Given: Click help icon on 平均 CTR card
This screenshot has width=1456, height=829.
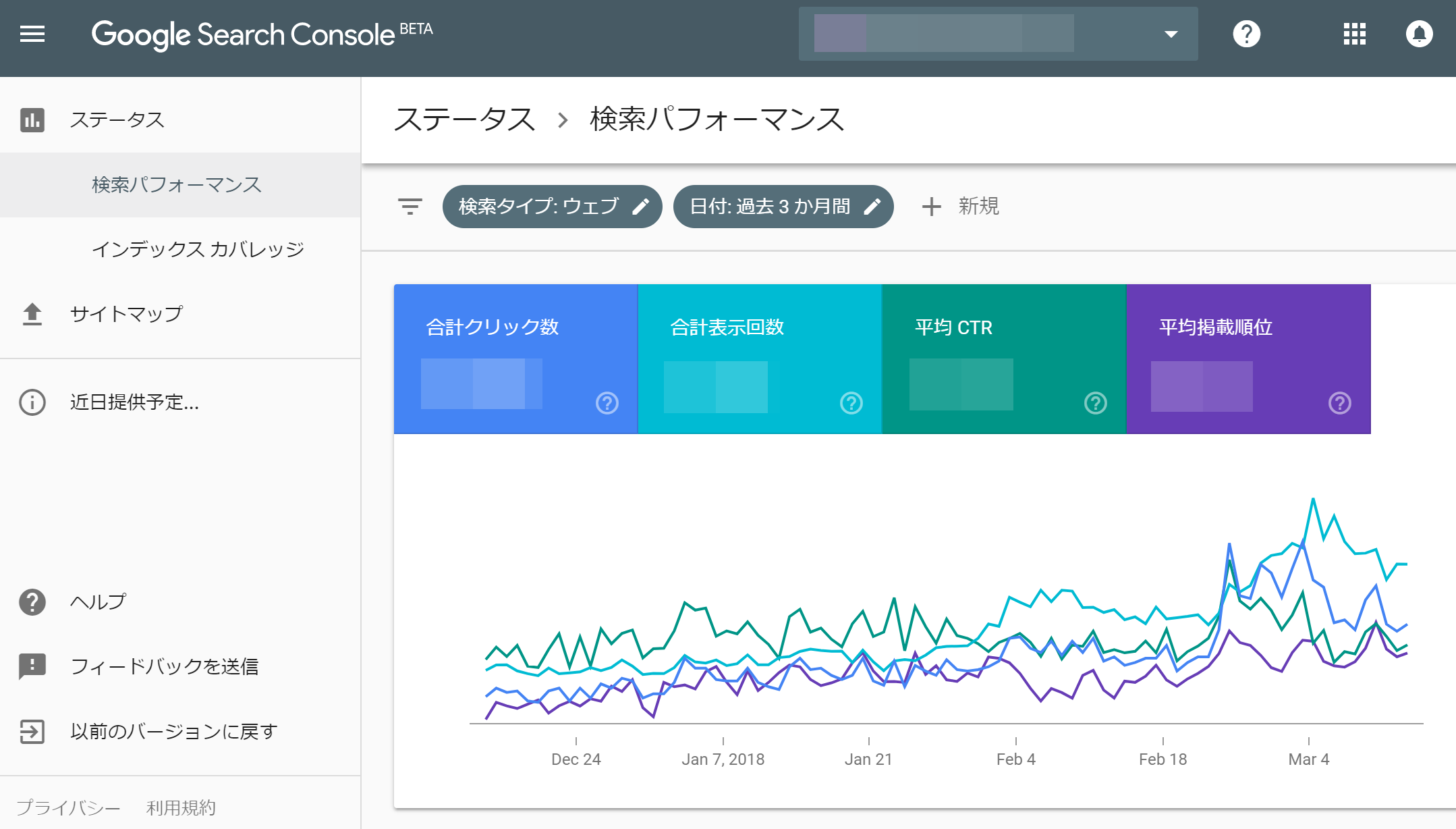Looking at the screenshot, I should coord(1096,403).
